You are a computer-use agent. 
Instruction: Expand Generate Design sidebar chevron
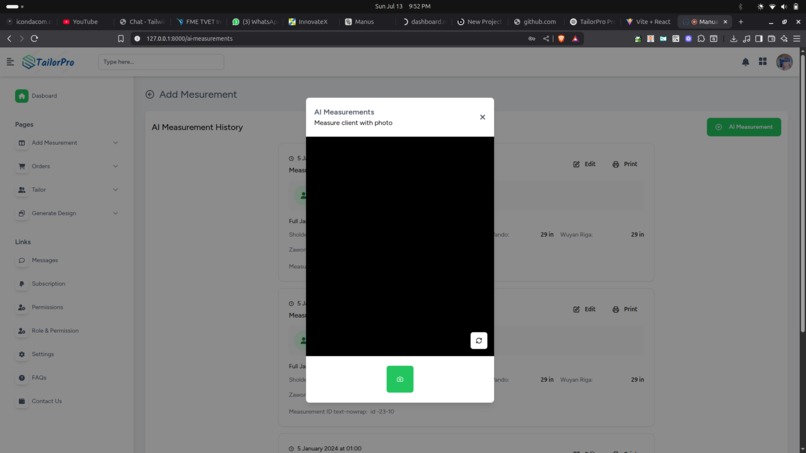pyautogui.click(x=115, y=213)
